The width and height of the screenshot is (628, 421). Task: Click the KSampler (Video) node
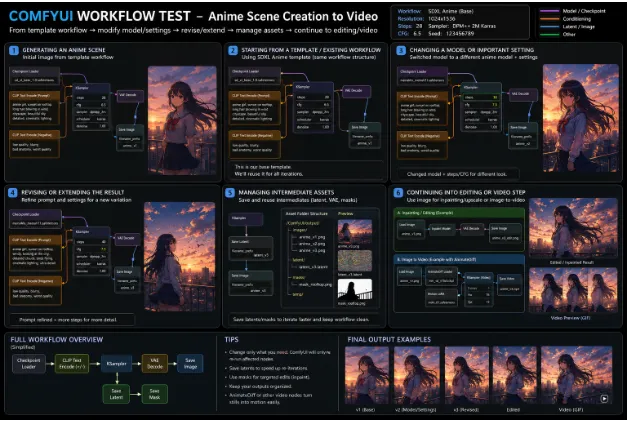478,289
